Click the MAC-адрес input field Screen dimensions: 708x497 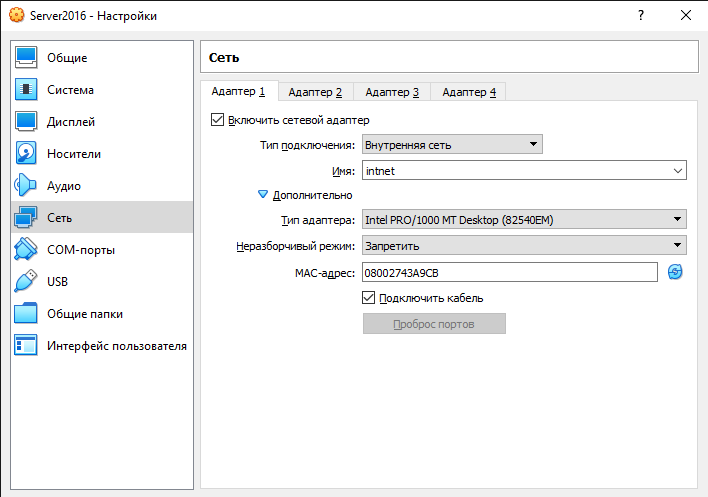tap(509, 272)
